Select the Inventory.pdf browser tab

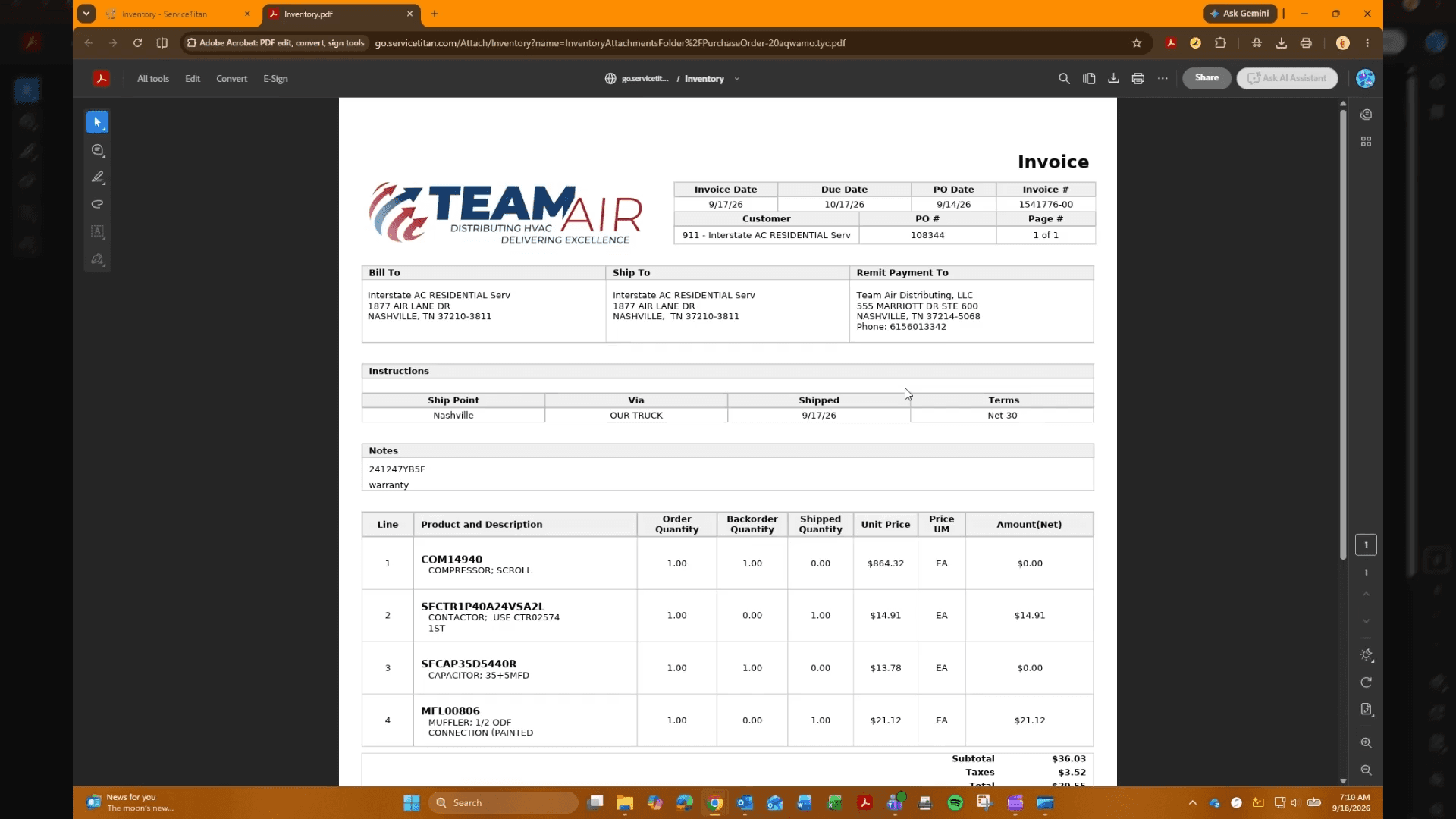[x=334, y=14]
